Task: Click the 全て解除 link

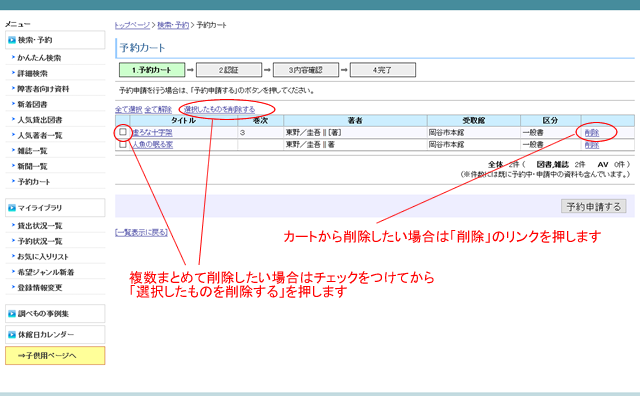Action: (158, 109)
